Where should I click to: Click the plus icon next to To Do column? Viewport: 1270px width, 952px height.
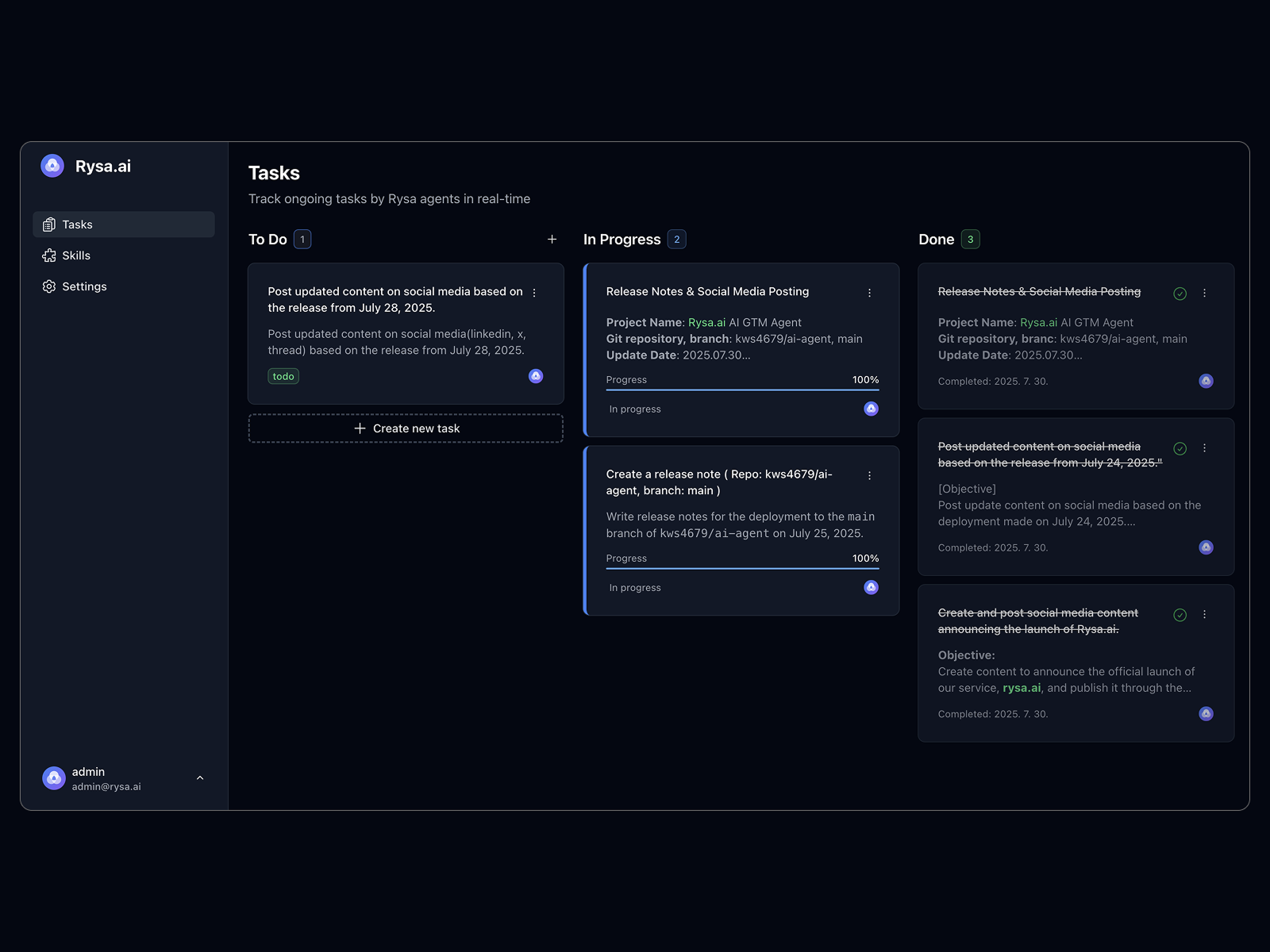[552, 239]
